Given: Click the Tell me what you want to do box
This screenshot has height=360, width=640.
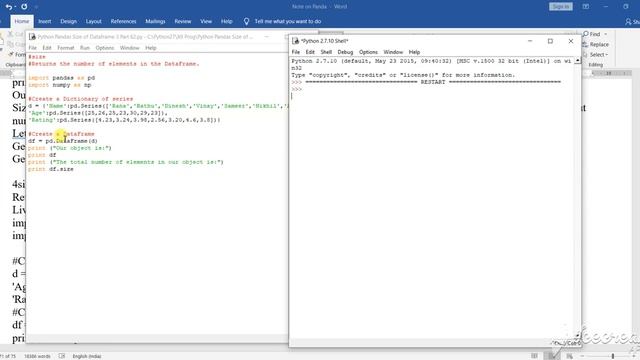Looking at the screenshot, I should coord(288,21).
